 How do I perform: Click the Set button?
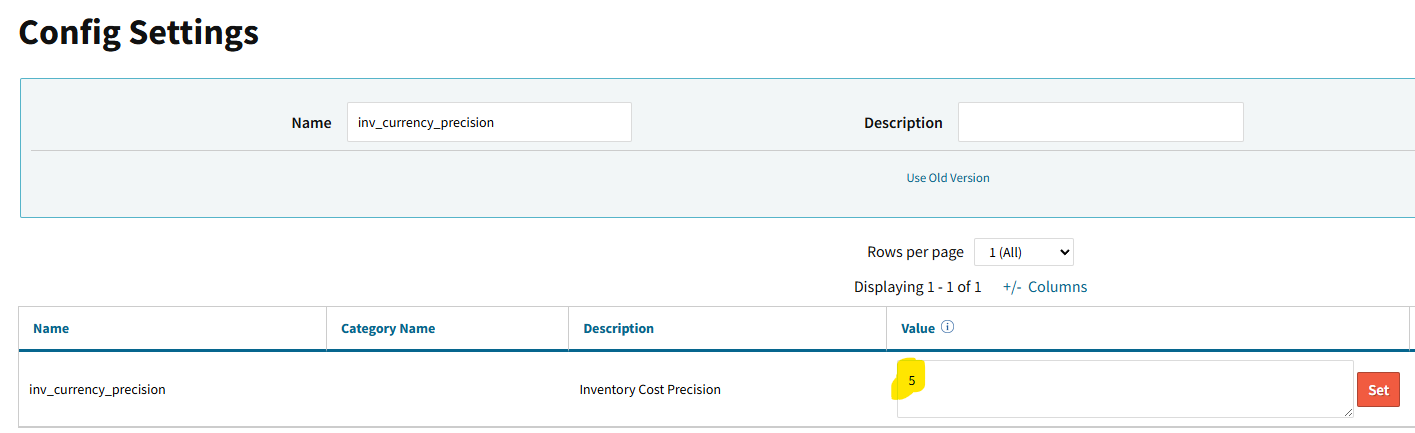(x=1378, y=390)
